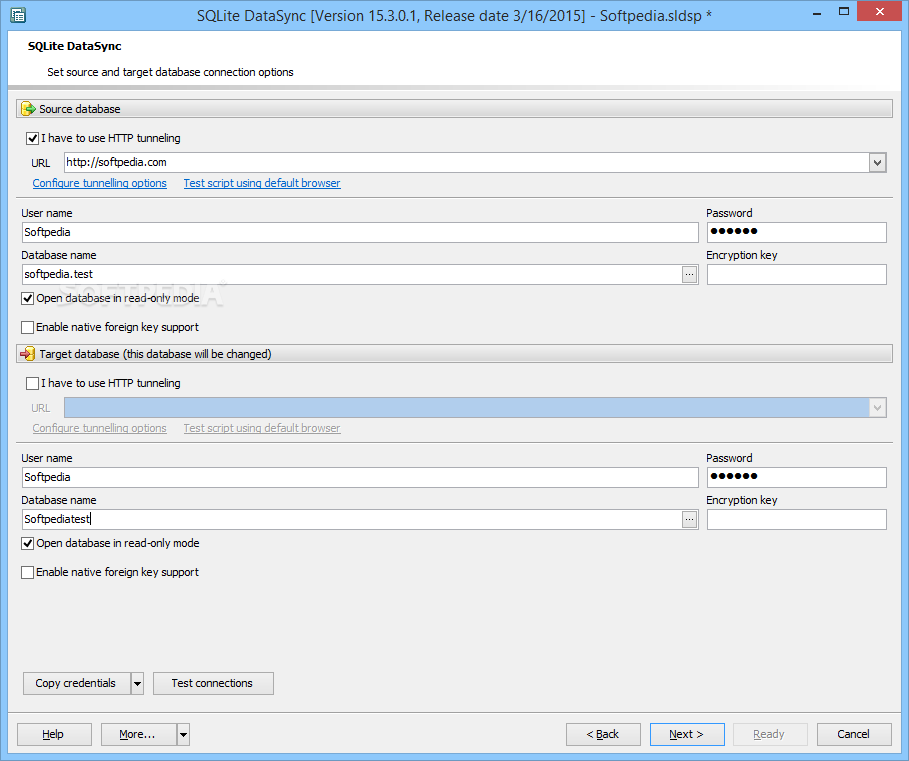
Task: Go to previous step with Back
Action: coord(603,735)
